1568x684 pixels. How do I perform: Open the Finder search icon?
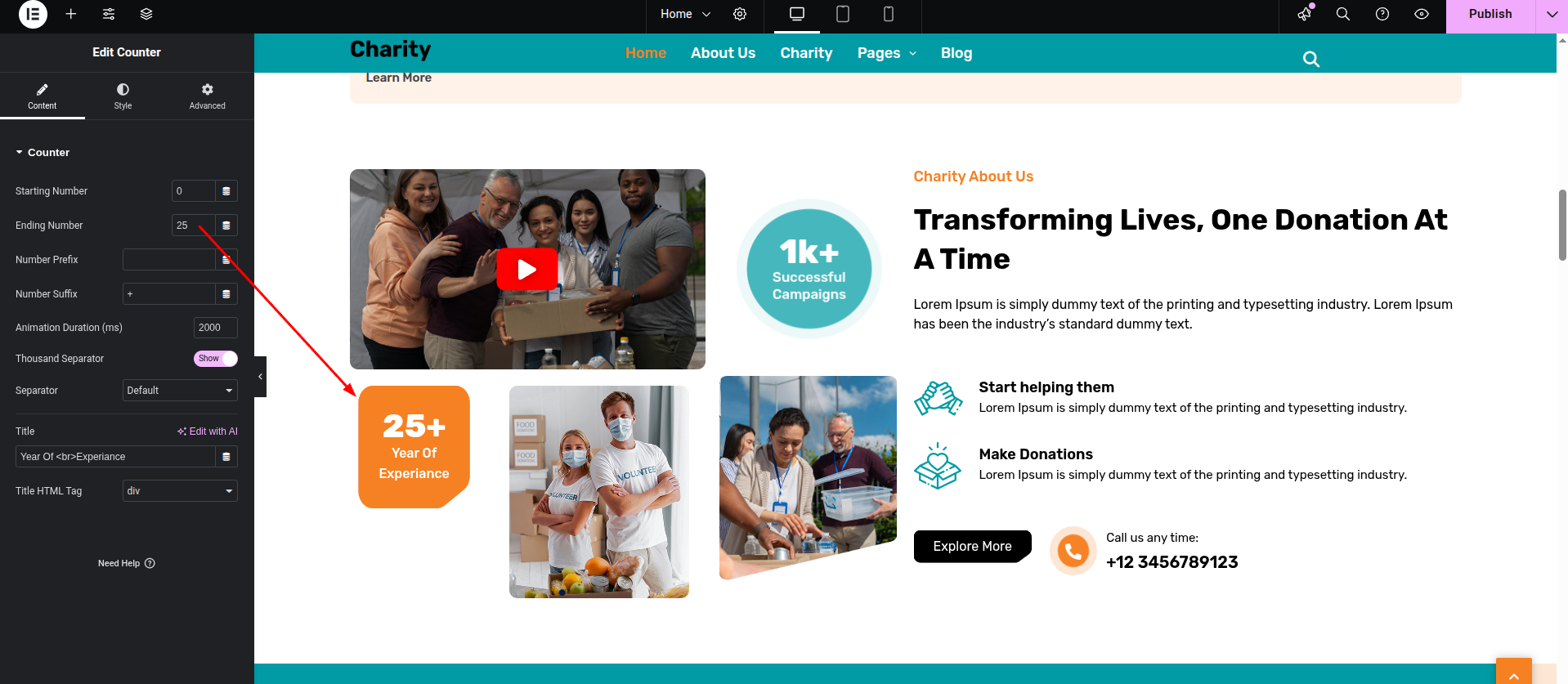(x=1343, y=14)
